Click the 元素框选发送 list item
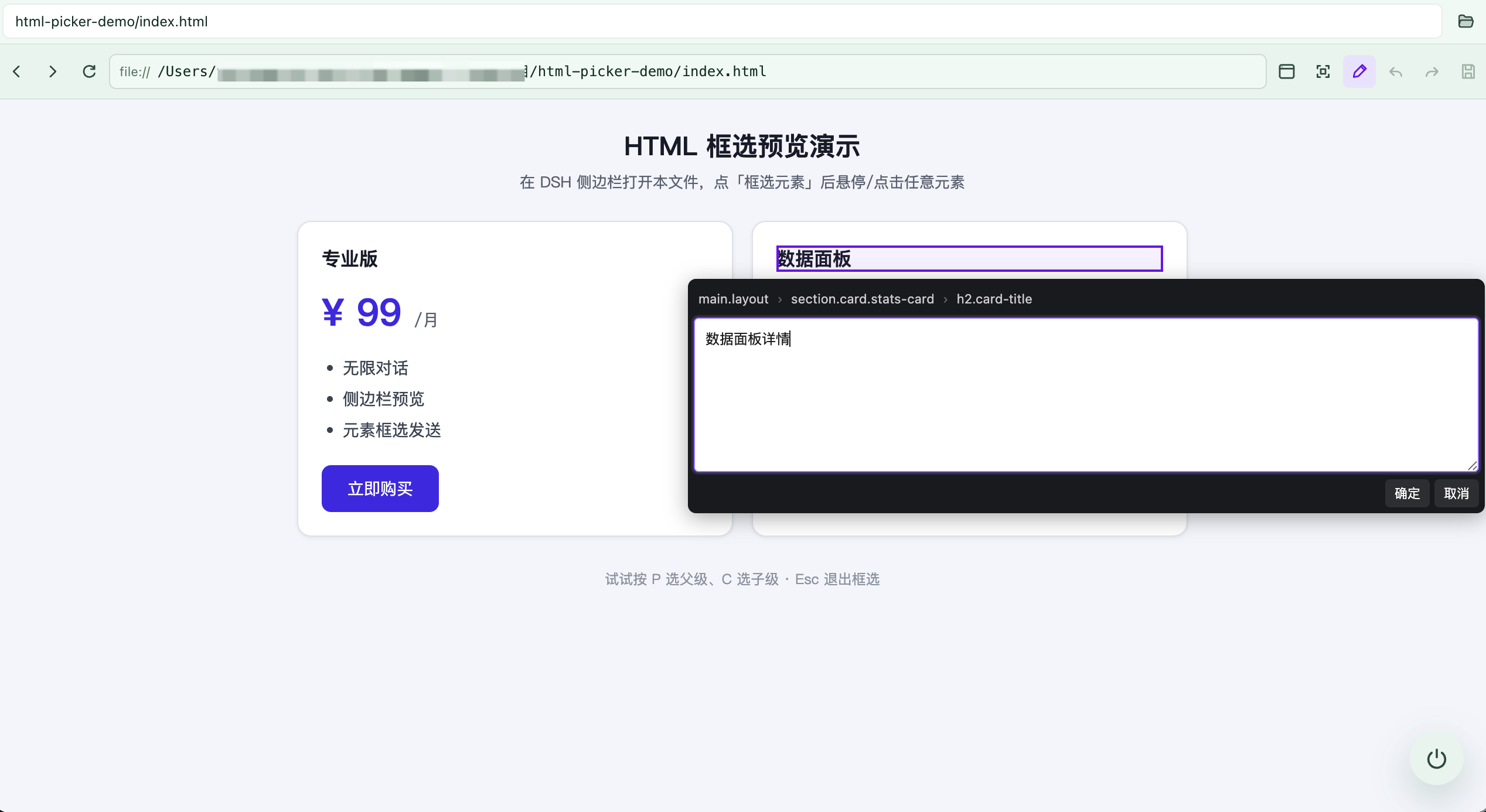This screenshot has width=1486, height=812. tap(391, 430)
